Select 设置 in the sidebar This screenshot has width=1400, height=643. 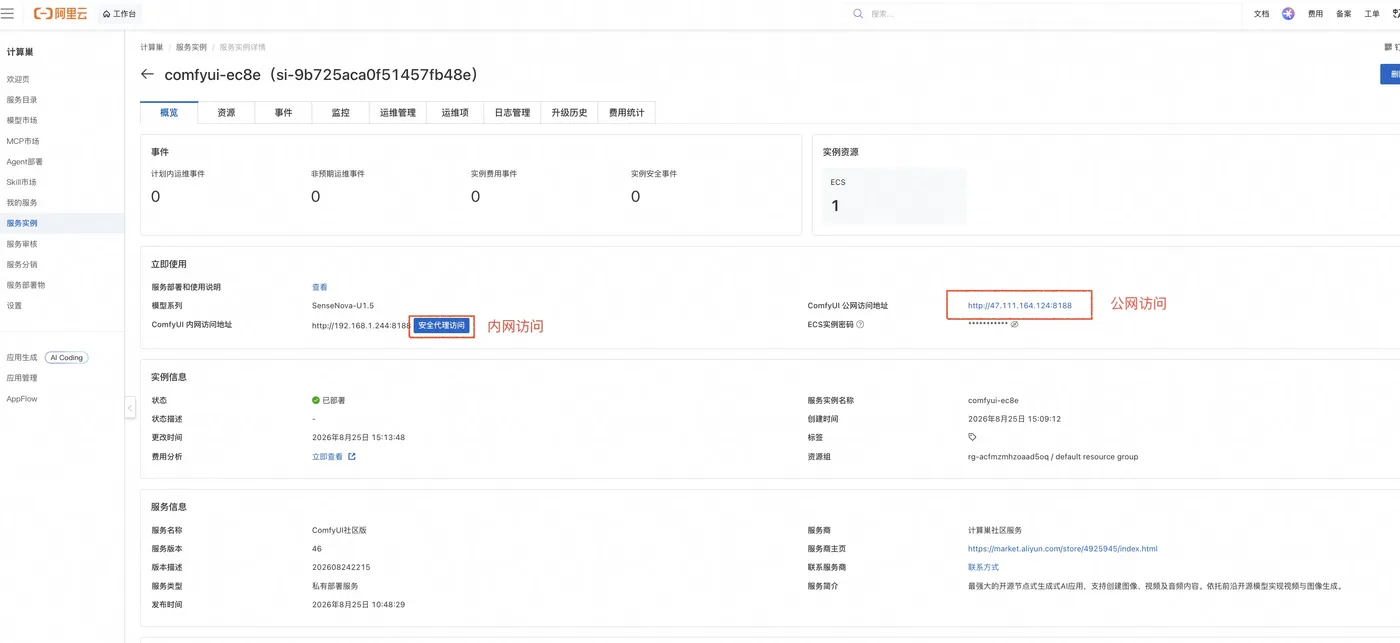[14, 306]
